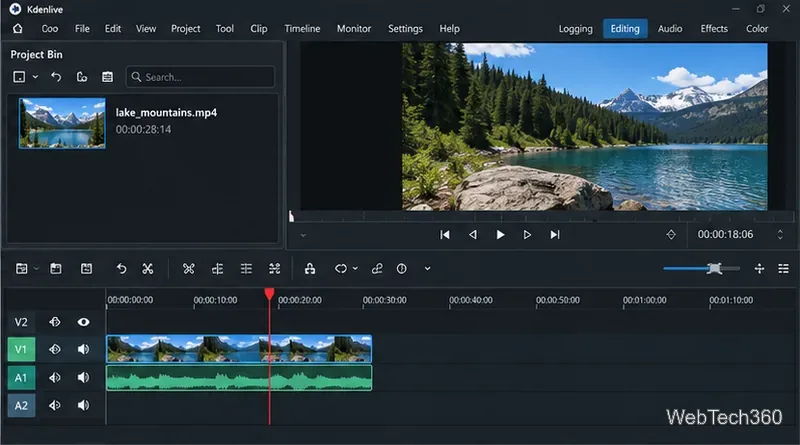Open the Project menu
The width and height of the screenshot is (800, 445).
[186, 29]
